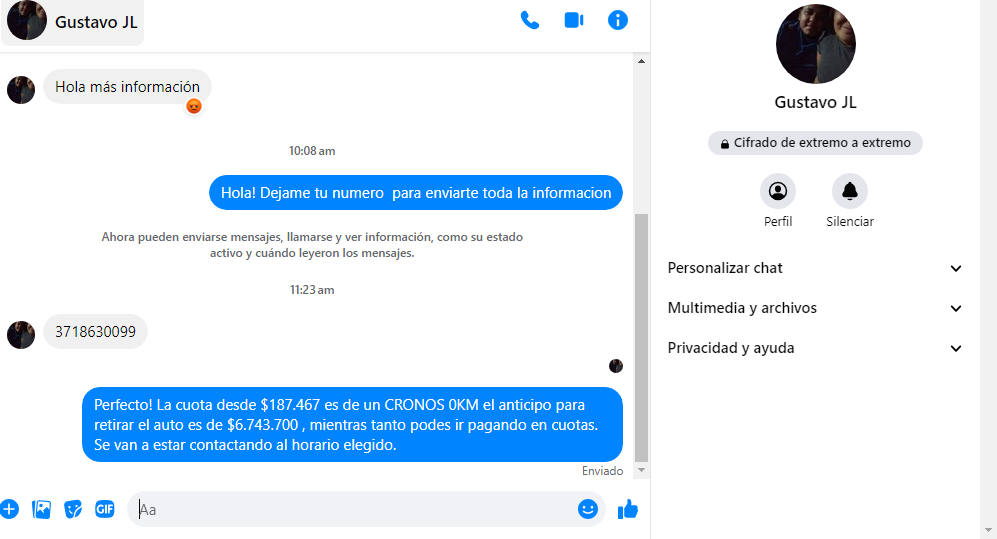The image size is (997, 539).
Task: Click the Cifrado de extremo a extremo badge
Action: pyautogui.click(x=815, y=143)
